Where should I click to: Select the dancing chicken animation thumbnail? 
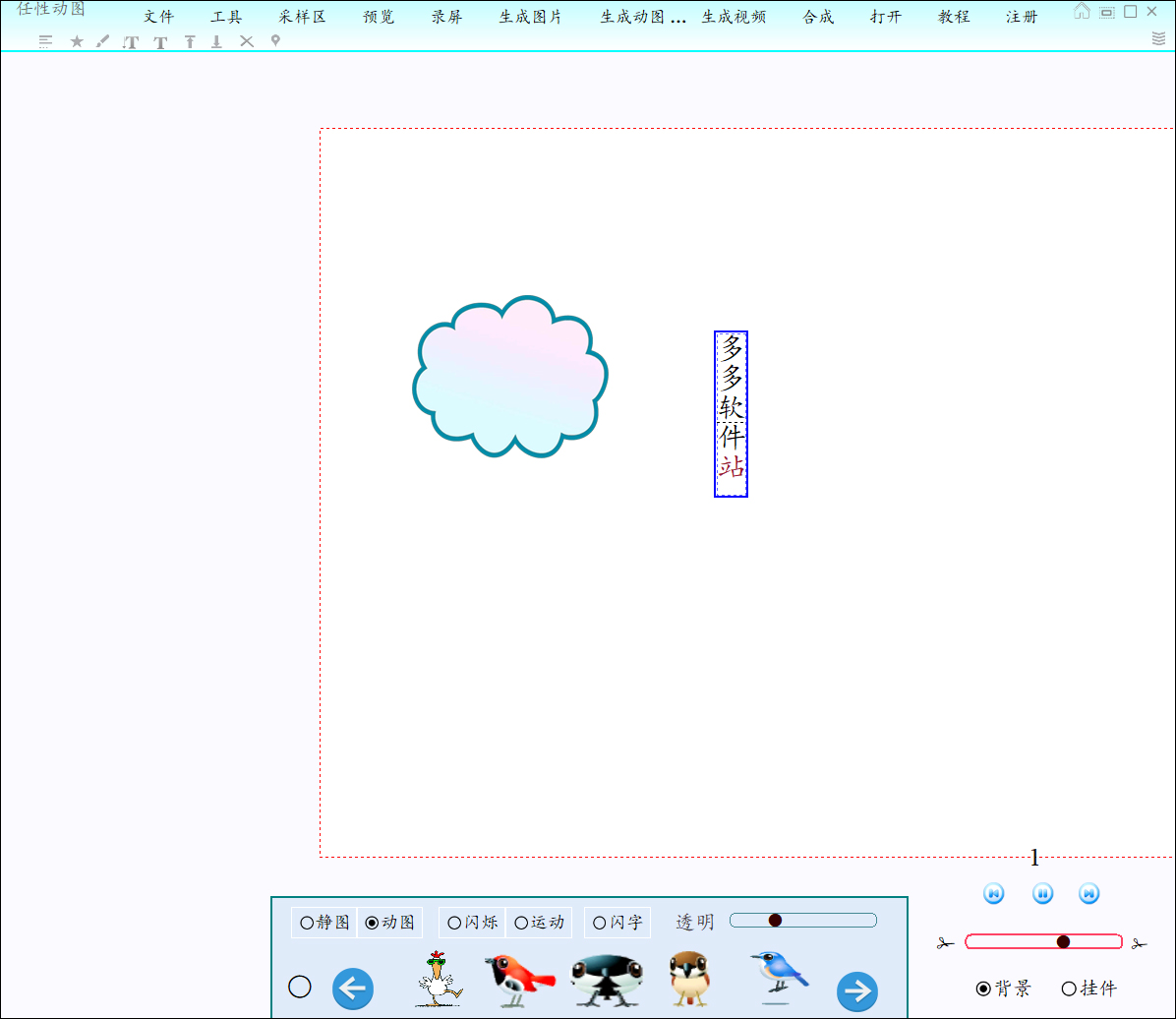coord(439,980)
